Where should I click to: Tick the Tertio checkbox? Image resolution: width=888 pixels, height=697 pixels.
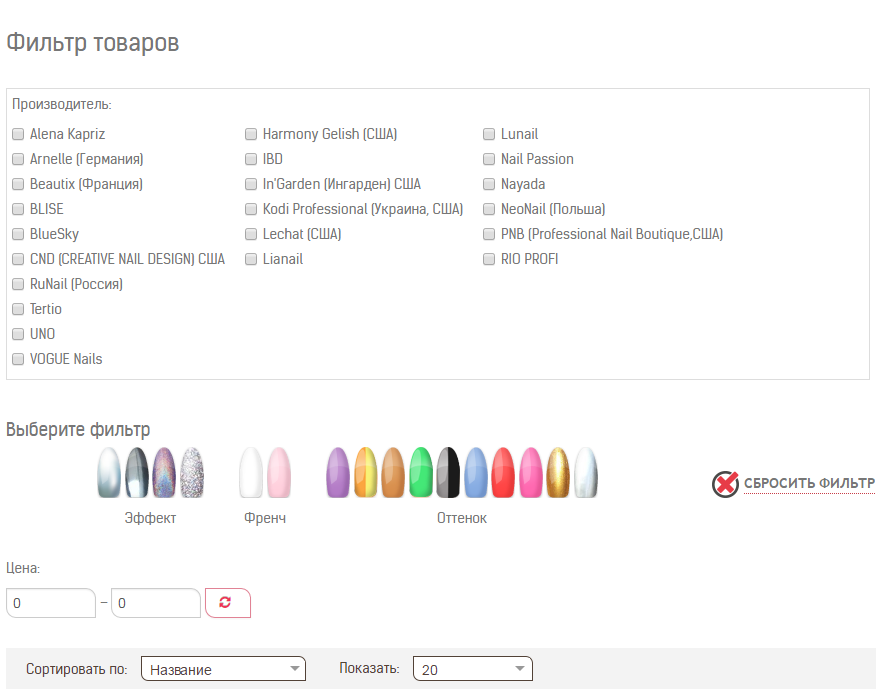tap(18, 309)
